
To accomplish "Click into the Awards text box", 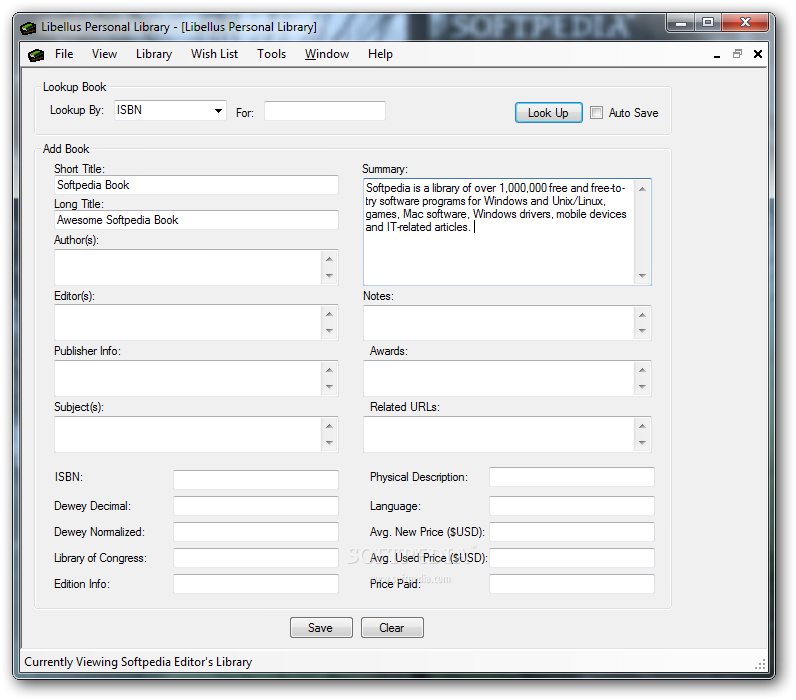I will coord(499,378).
